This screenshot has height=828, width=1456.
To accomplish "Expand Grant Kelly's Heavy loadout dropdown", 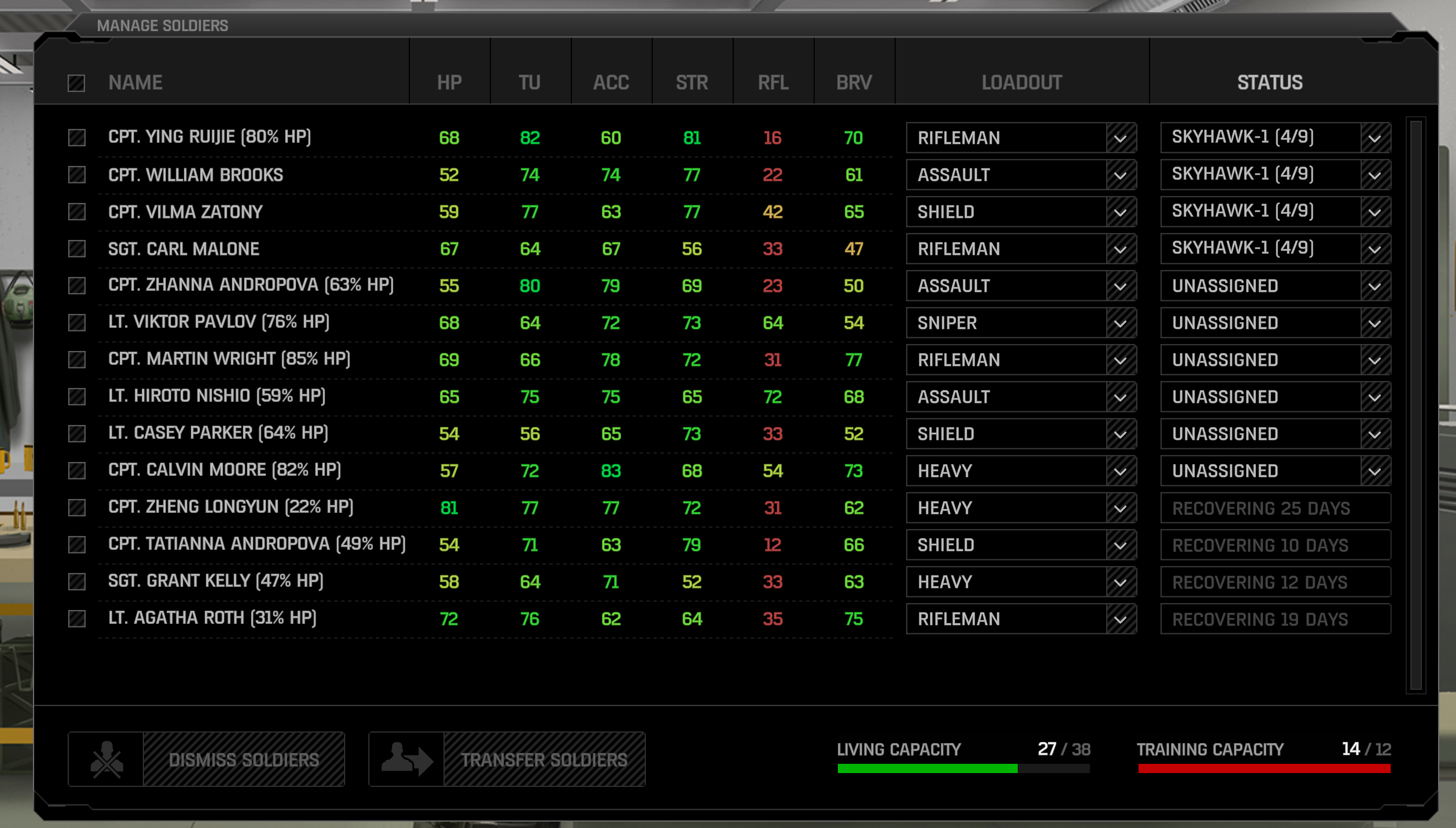I will pos(1021,582).
